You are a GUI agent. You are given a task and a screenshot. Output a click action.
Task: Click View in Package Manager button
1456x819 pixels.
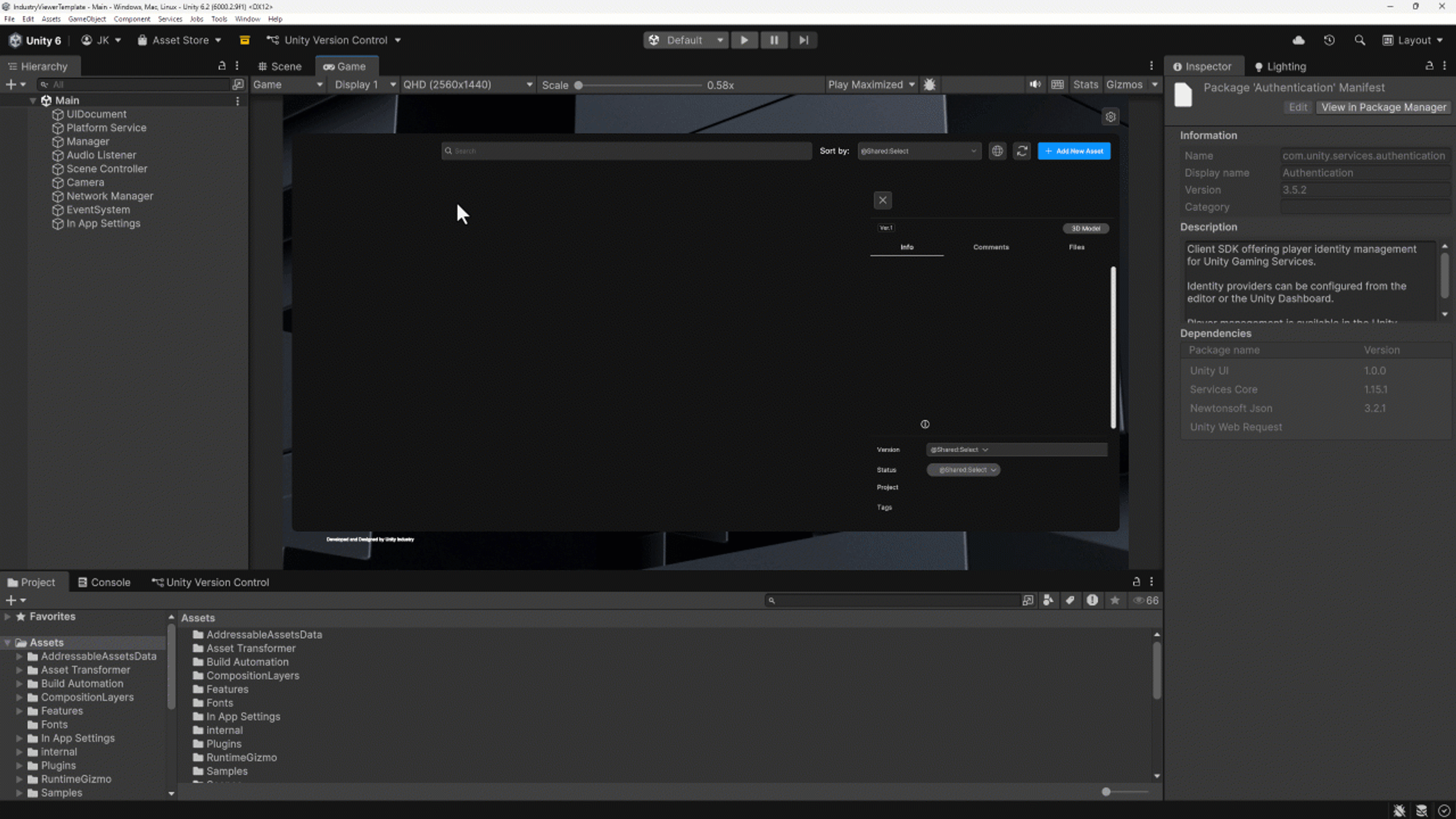click(x=1383, y=107)
